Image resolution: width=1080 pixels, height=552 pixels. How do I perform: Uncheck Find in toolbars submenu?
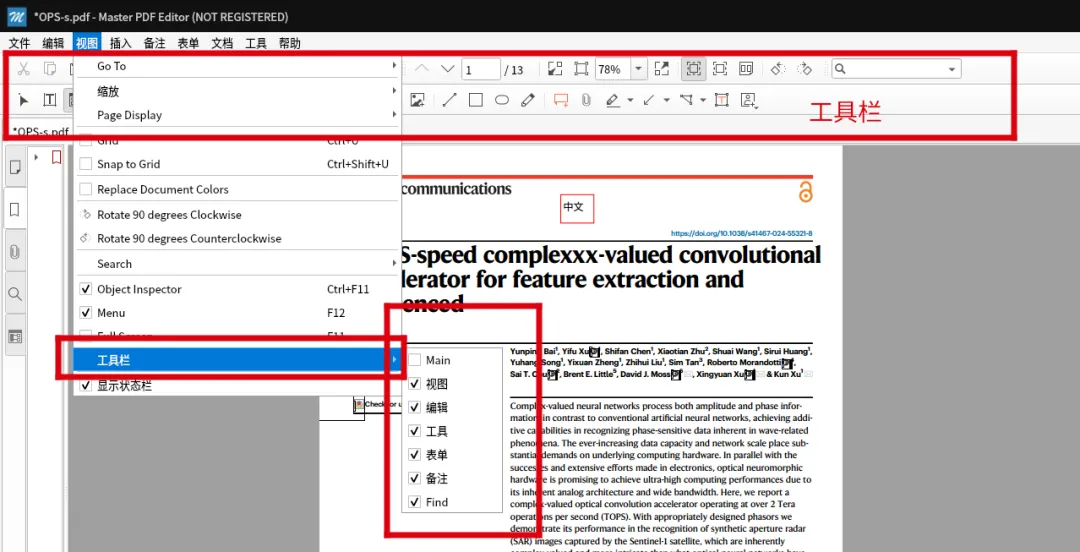(414, 502)
